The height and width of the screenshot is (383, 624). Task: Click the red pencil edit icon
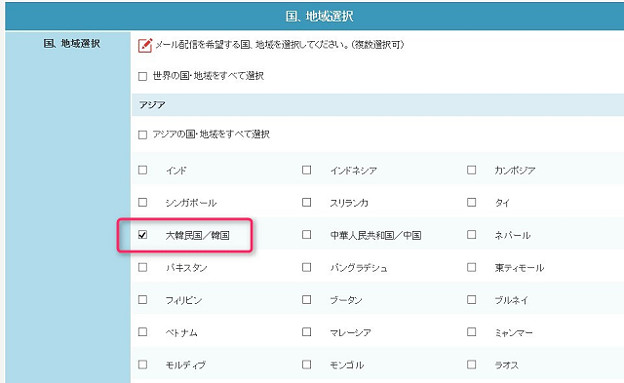(x=145, y=45)
